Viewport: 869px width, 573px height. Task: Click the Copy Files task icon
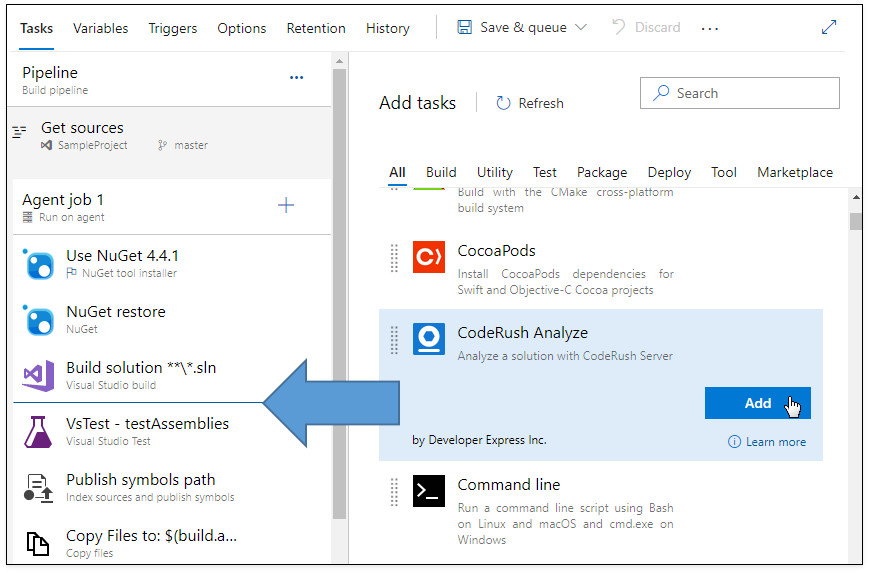pos(38,544)
